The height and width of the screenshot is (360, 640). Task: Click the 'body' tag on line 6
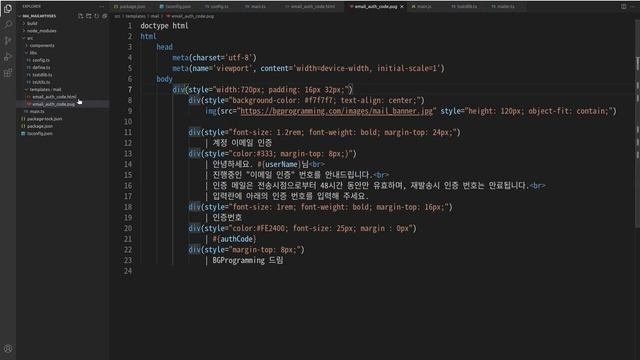click(x=164, y=79)
